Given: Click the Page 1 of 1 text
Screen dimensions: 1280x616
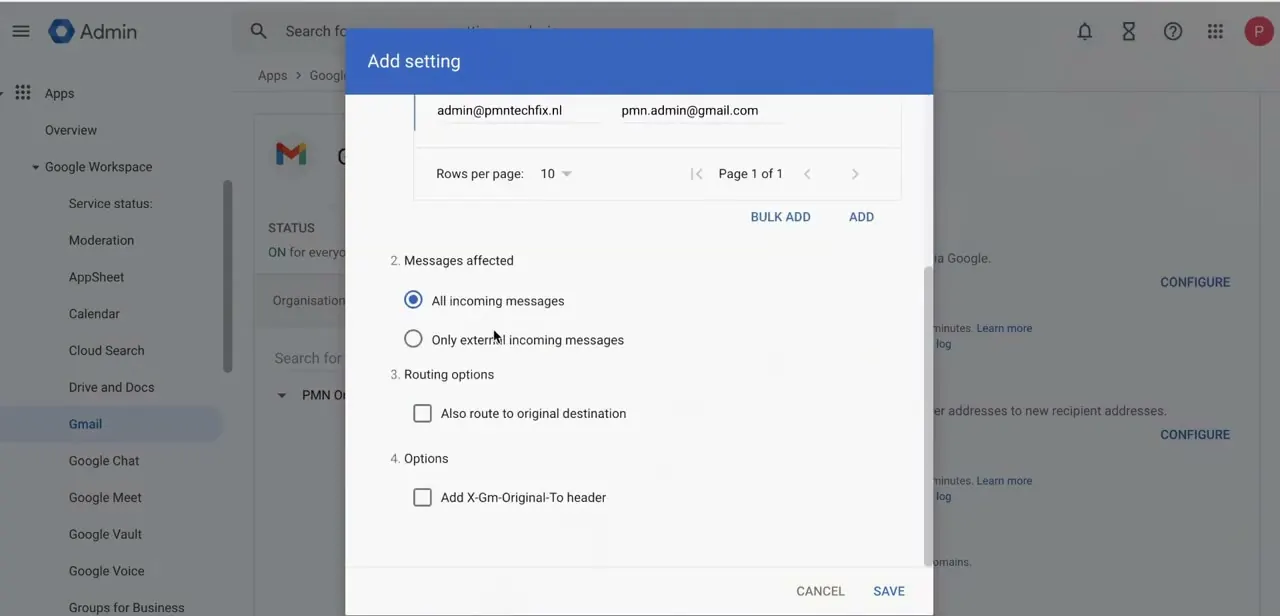Looking at the screenshot, I should 751,174.
